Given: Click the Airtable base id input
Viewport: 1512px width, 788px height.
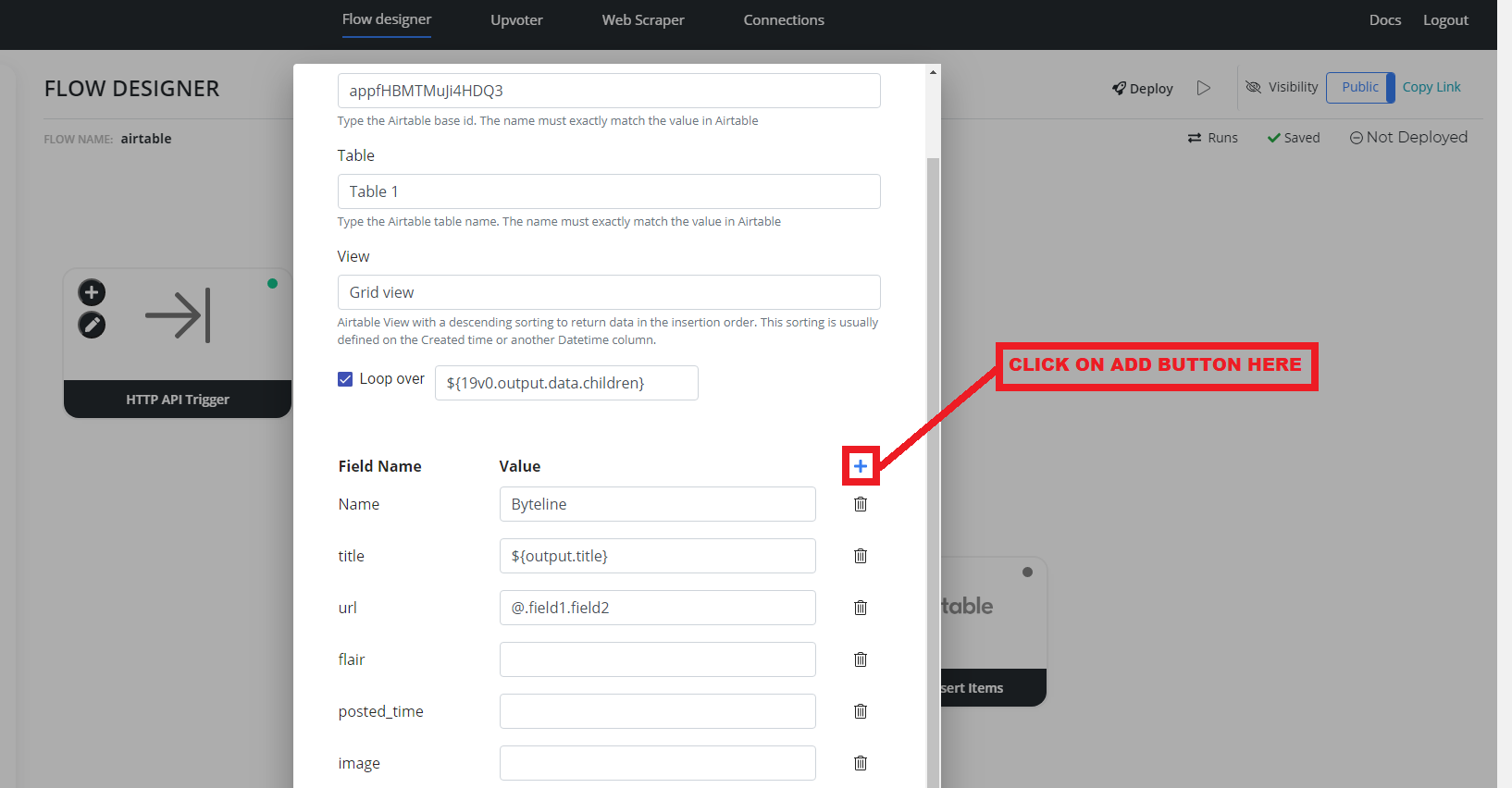Looking at the screenshot, I should [609, 91].
